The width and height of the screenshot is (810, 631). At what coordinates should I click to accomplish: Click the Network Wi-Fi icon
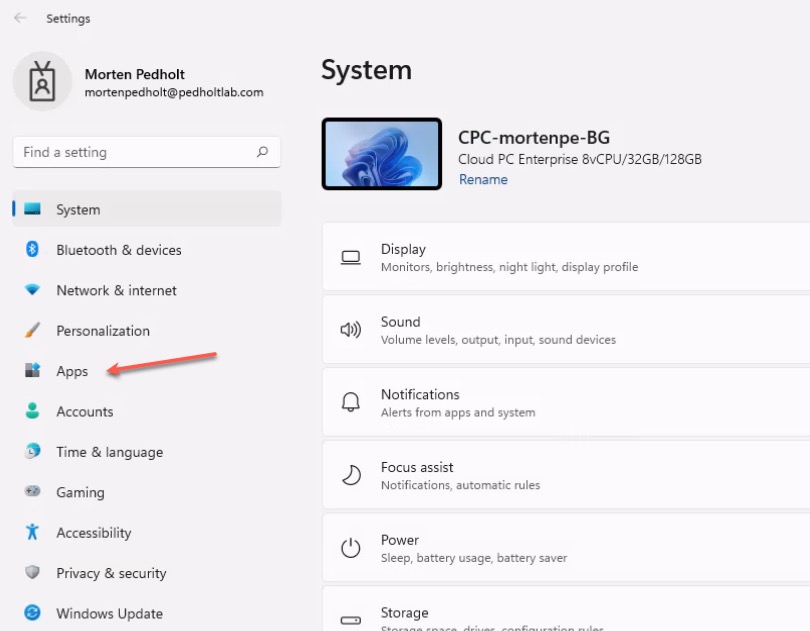32,289
